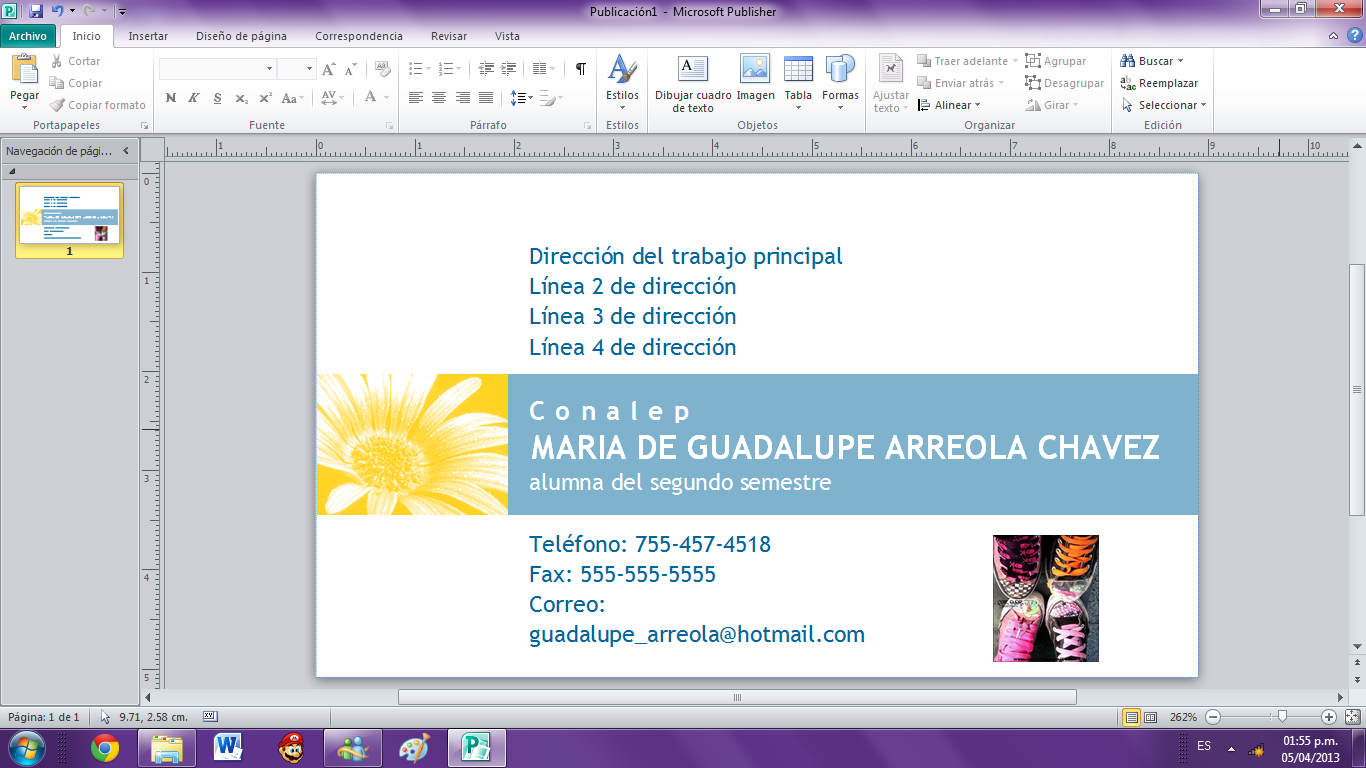Click the subscript icon
1366x768 pixels.
(x=240, y=98)
